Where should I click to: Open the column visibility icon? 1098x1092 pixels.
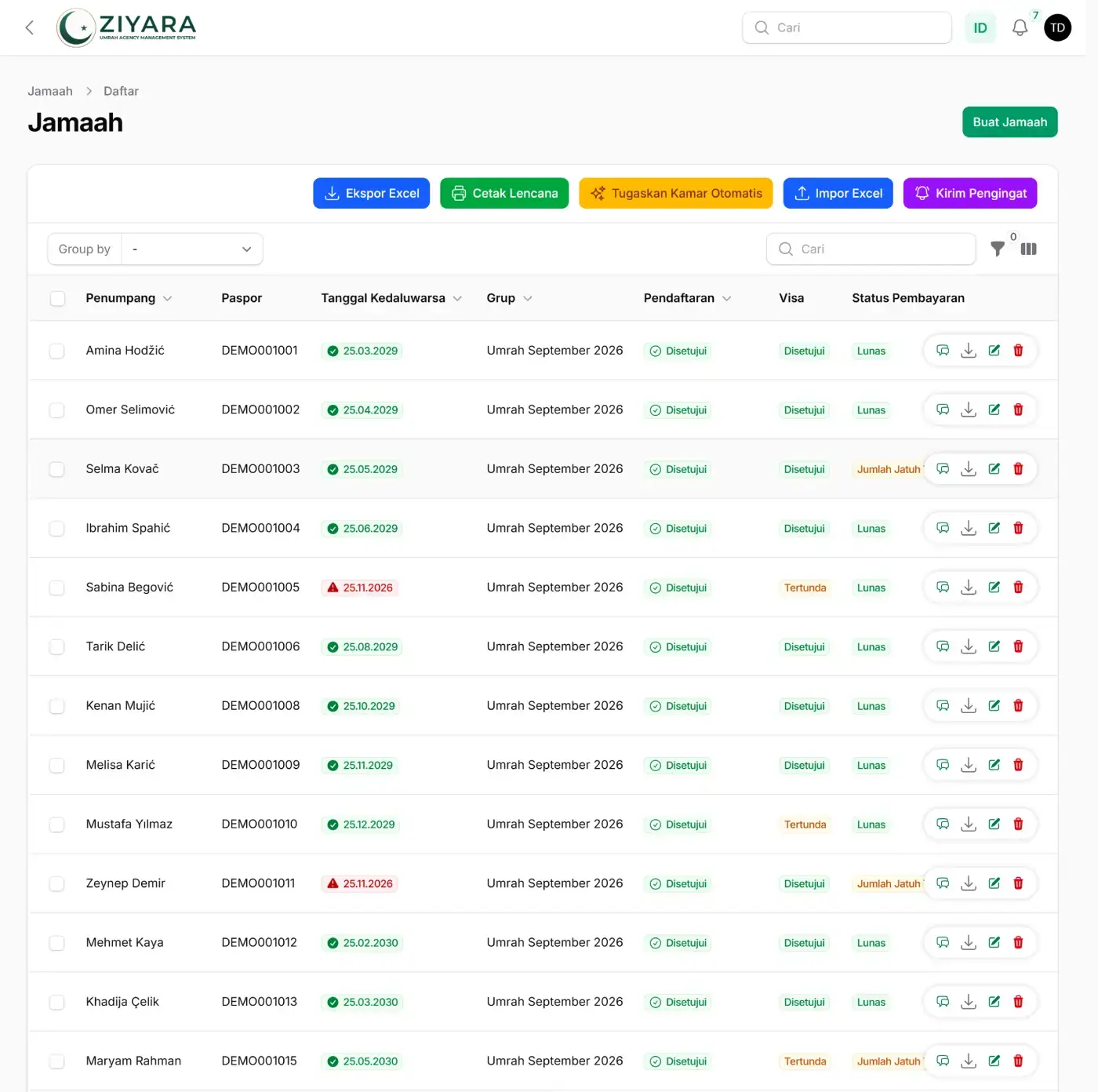(1029, 249)
